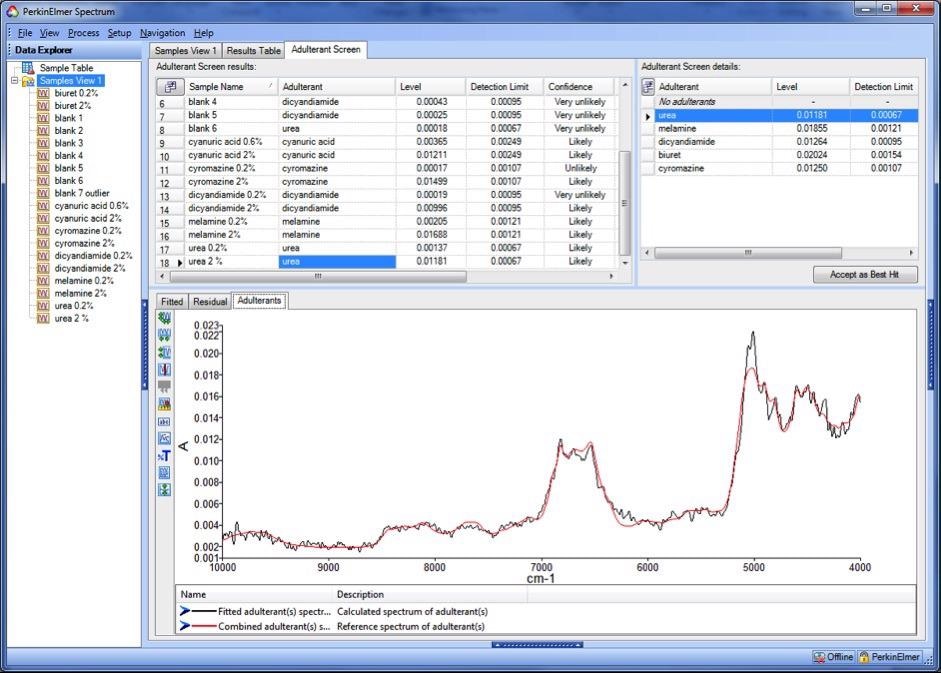The height and width of the screenshot is (673, 941).
Task: Select the blank 1 tree item
Action: pos(68,118)
